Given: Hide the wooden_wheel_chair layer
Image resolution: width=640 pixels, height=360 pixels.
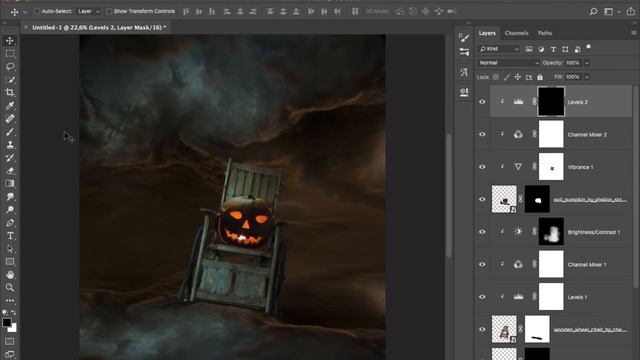Looking at the screenshot, I should tap(482, 329).
